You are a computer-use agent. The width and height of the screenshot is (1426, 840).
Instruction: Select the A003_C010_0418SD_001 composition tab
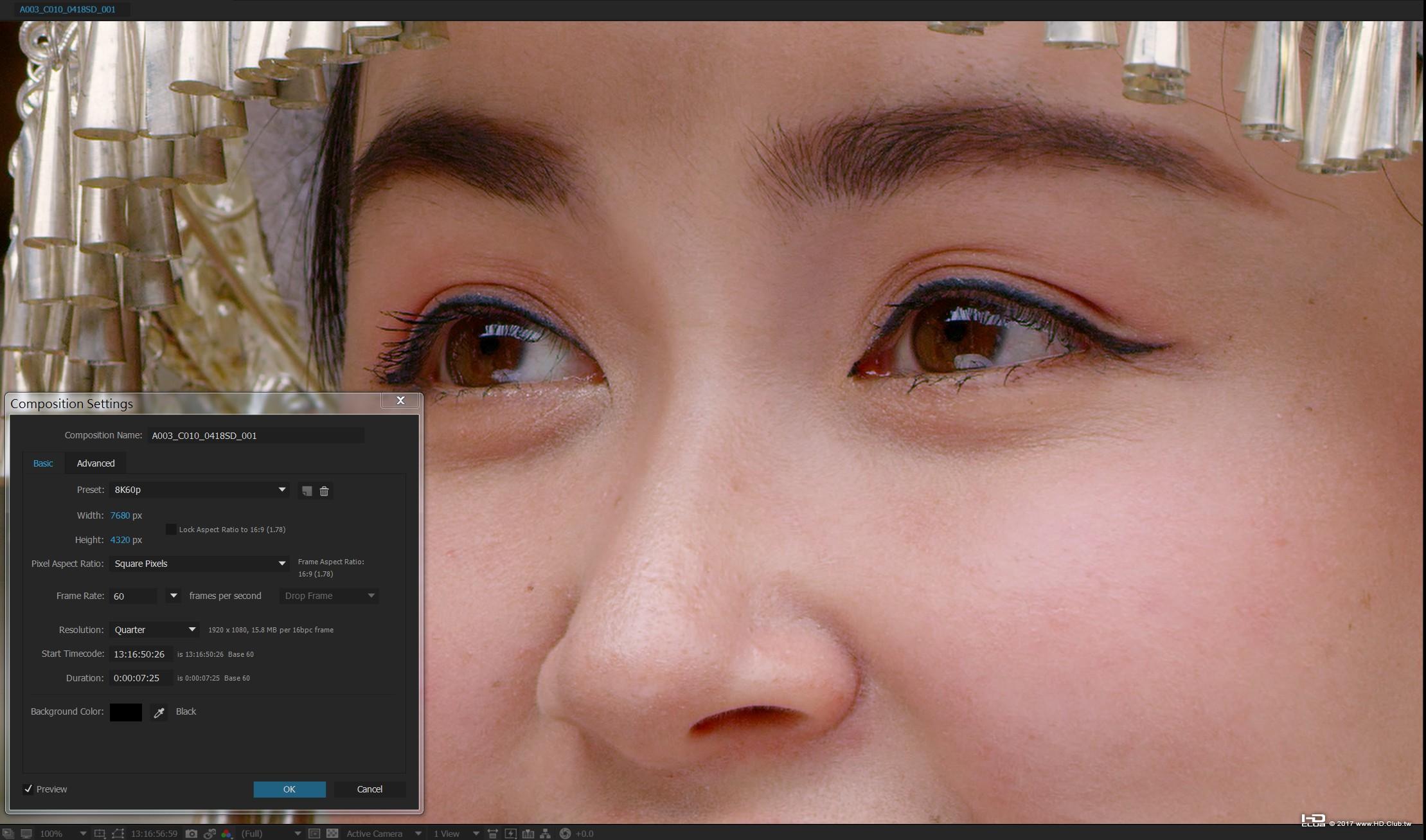[67, 10]
